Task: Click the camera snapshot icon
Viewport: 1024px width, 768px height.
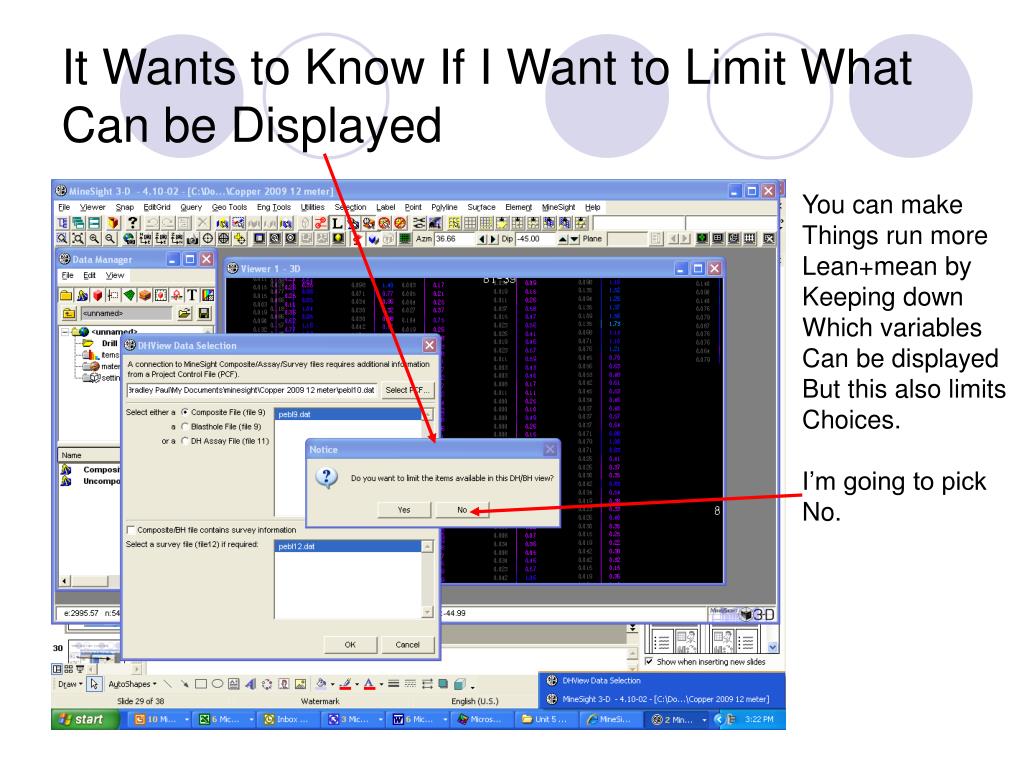Action: (x=192, y=238)
